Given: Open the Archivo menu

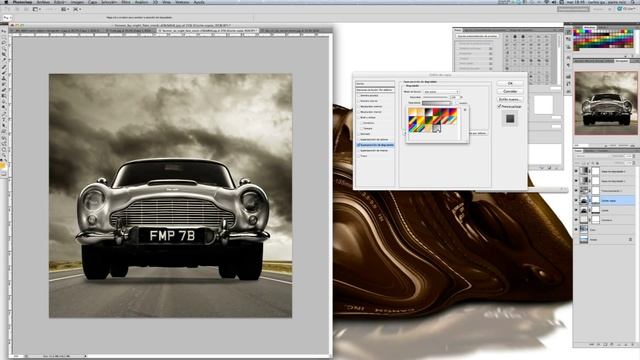Looking at the screenshot, I should 43,2.
